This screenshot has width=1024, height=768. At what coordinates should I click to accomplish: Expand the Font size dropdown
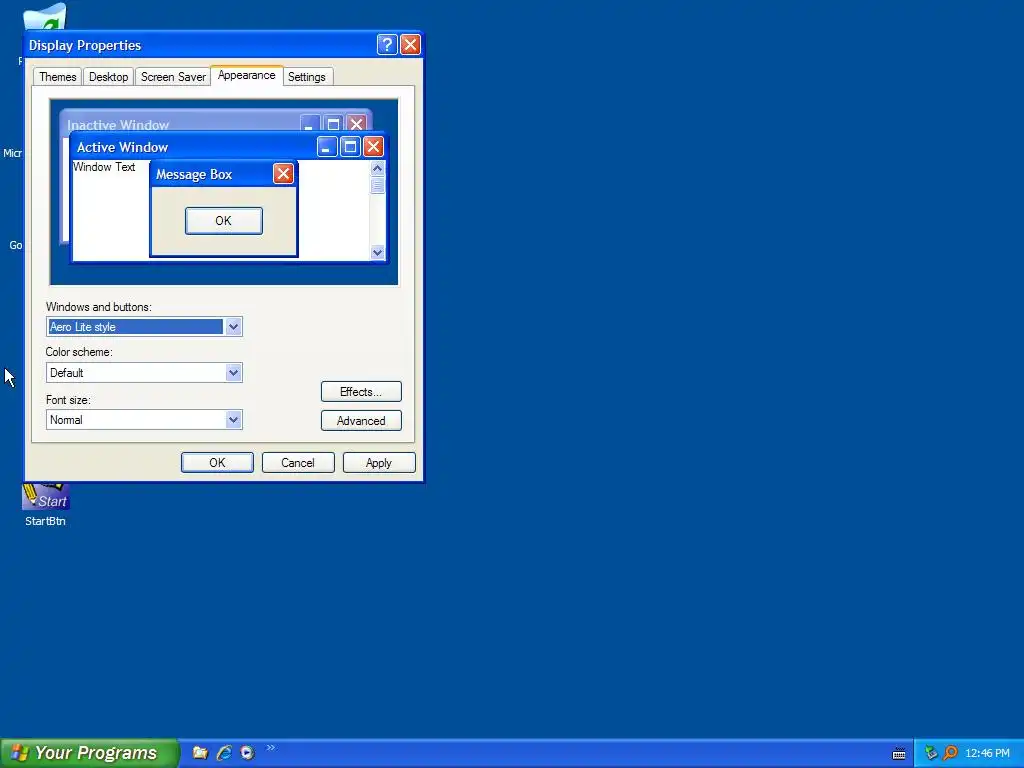pos(233,419)
